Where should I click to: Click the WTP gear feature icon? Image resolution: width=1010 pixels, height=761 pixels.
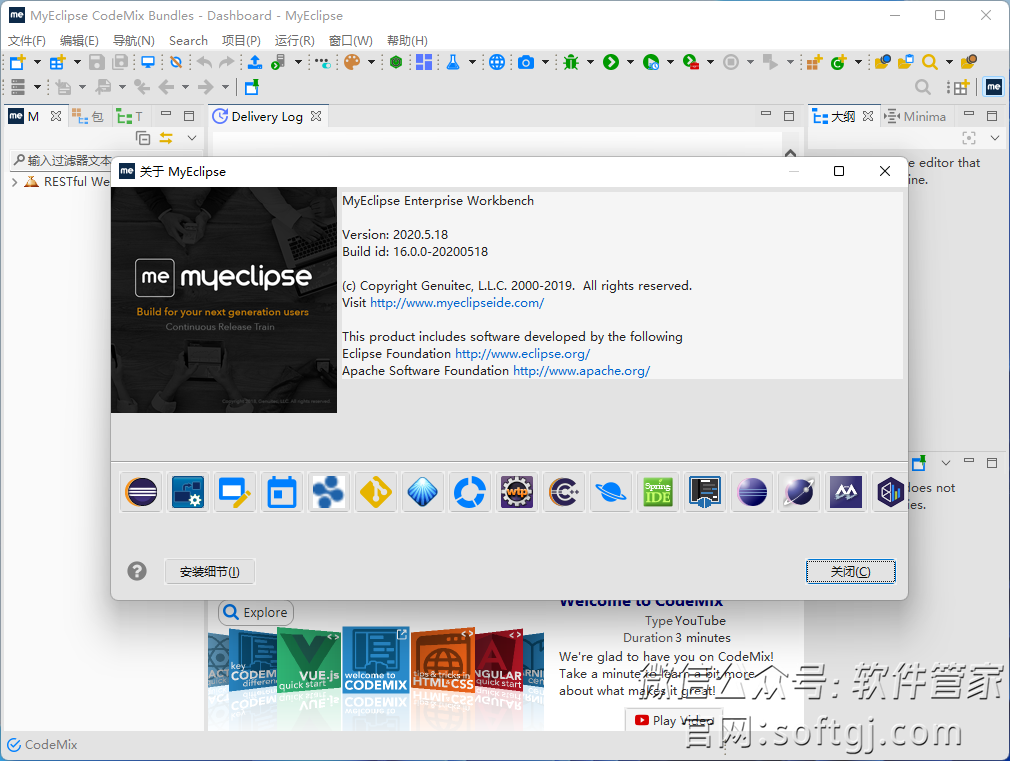516,492
